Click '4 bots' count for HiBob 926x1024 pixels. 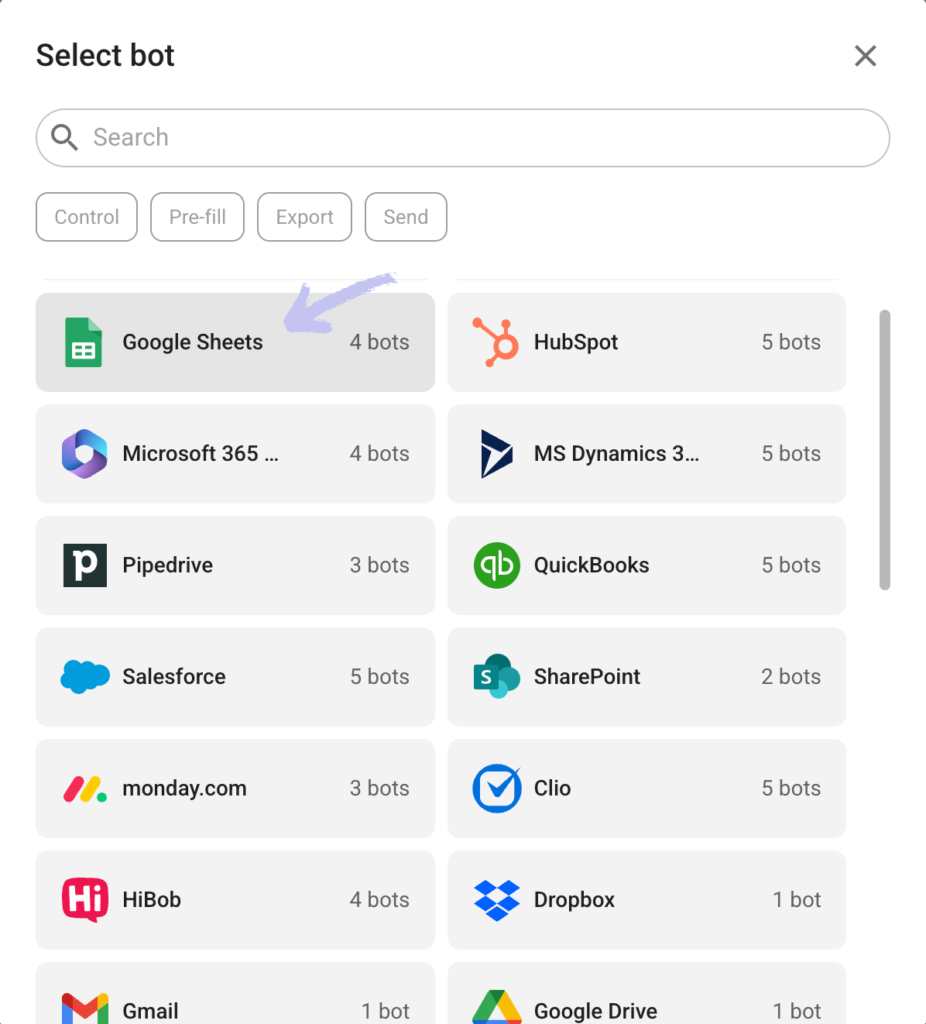point(379,900)
